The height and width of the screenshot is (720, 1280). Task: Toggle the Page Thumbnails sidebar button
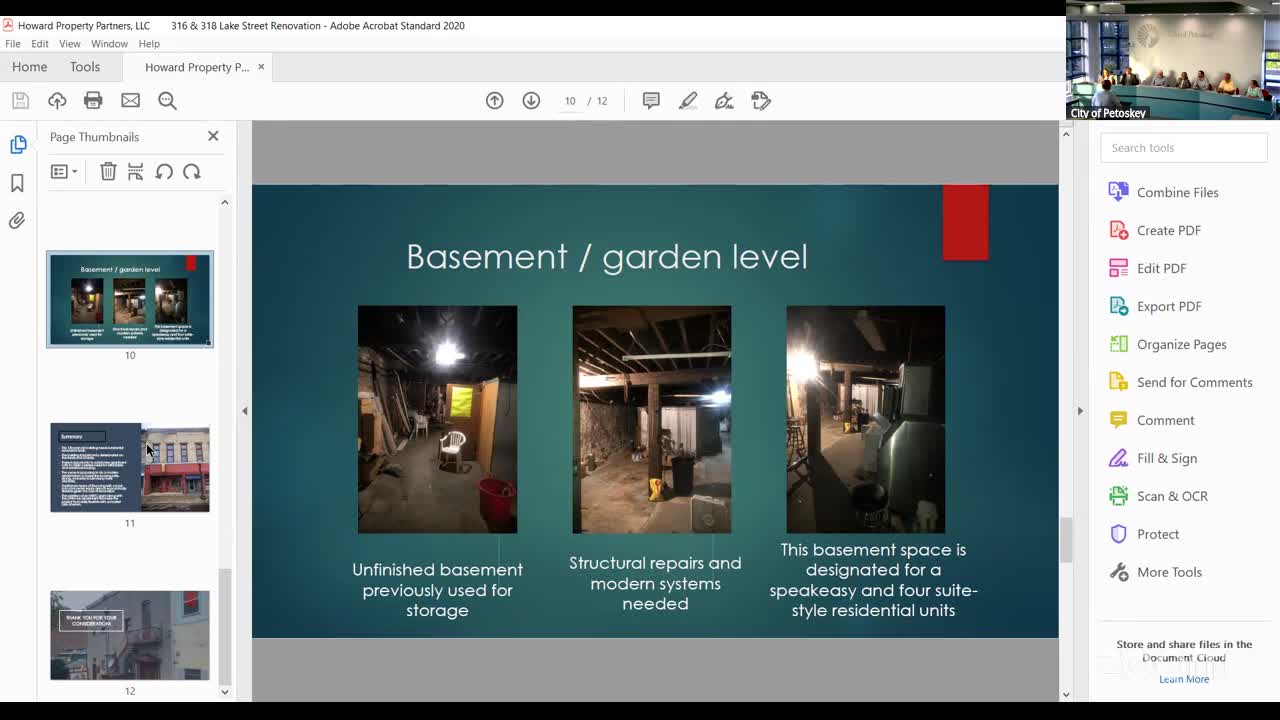tap(18, 145)
